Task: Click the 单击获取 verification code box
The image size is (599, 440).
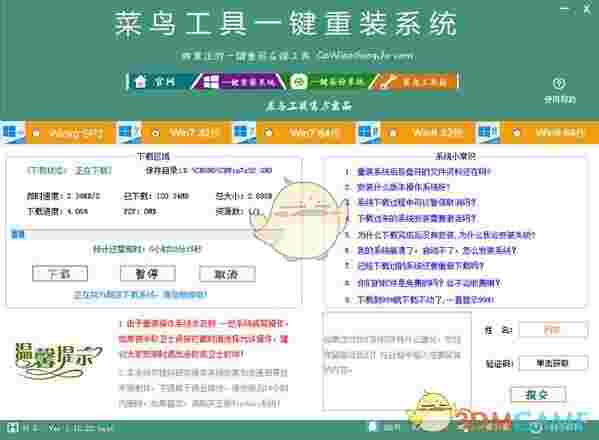Action: coord(553,363)
